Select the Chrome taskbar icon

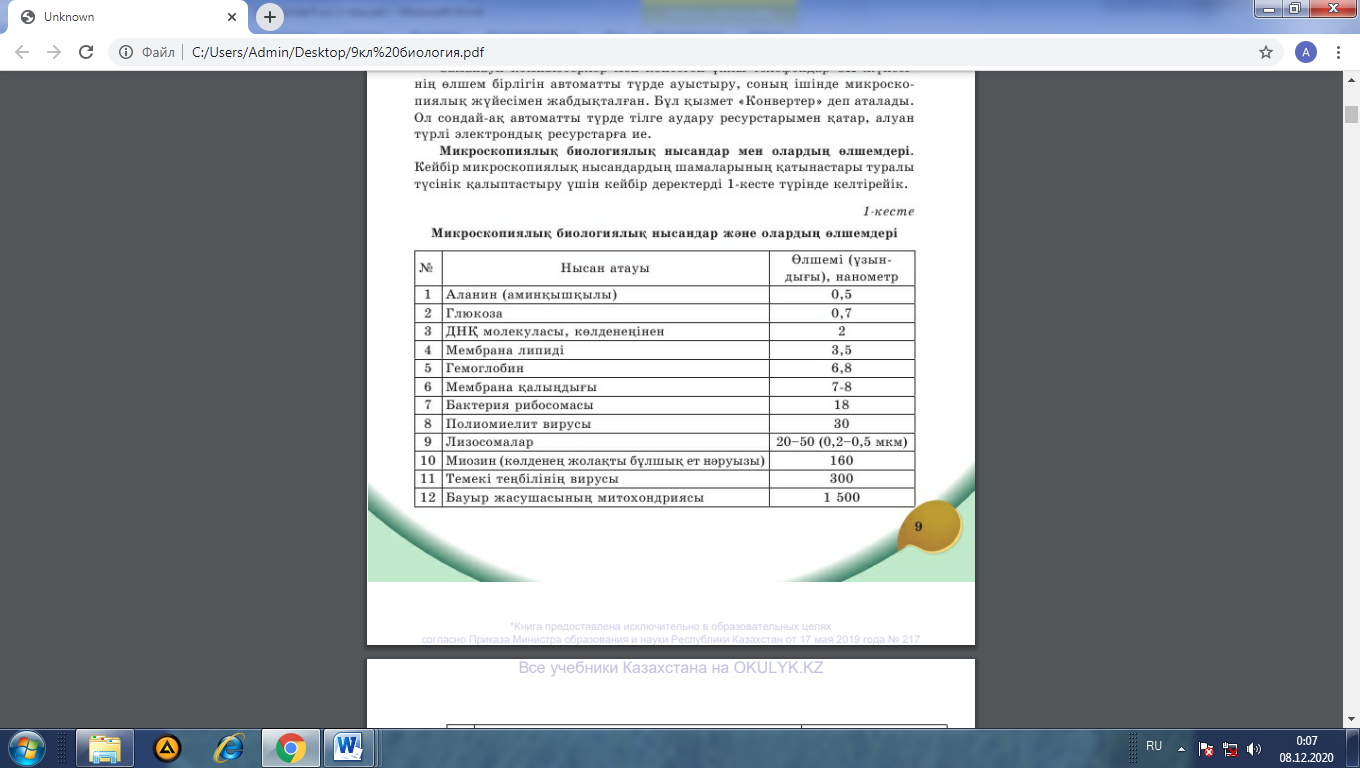click(x=291, y=747)
